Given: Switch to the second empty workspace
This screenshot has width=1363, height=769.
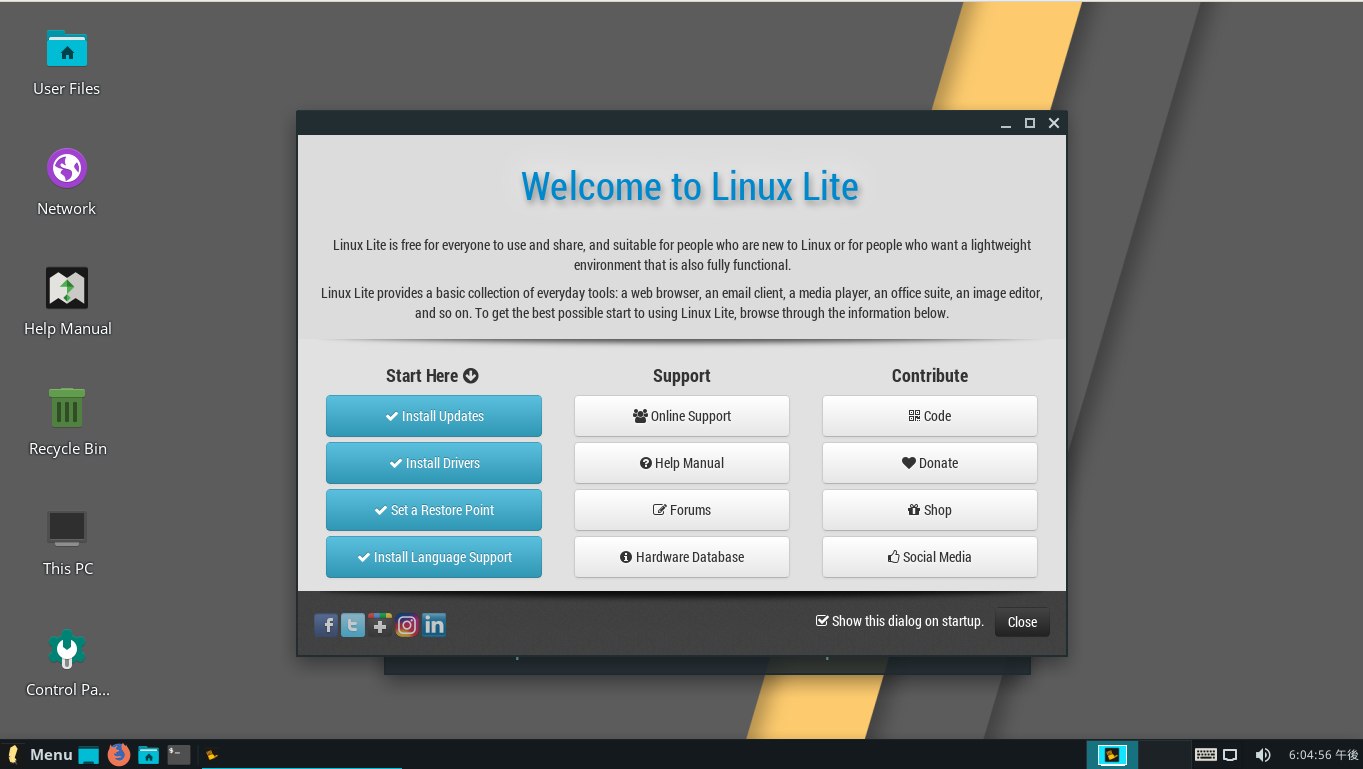Looking at the screenshot, I should tap(1165, 754).
